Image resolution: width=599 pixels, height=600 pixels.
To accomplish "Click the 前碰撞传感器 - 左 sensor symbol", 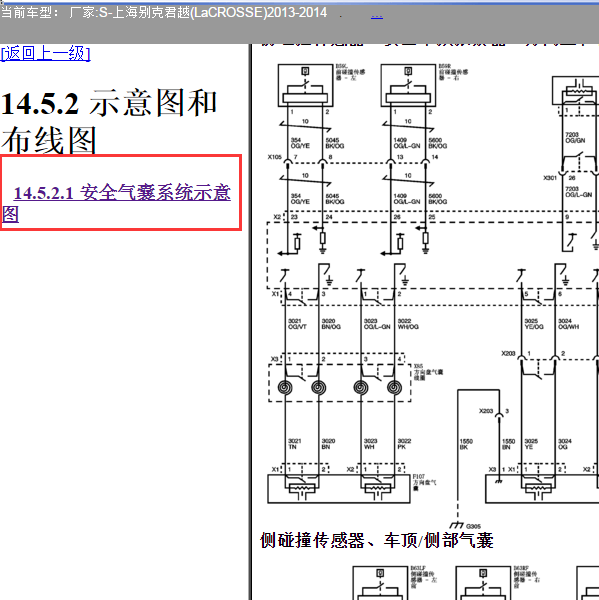I will pos(305,85).
